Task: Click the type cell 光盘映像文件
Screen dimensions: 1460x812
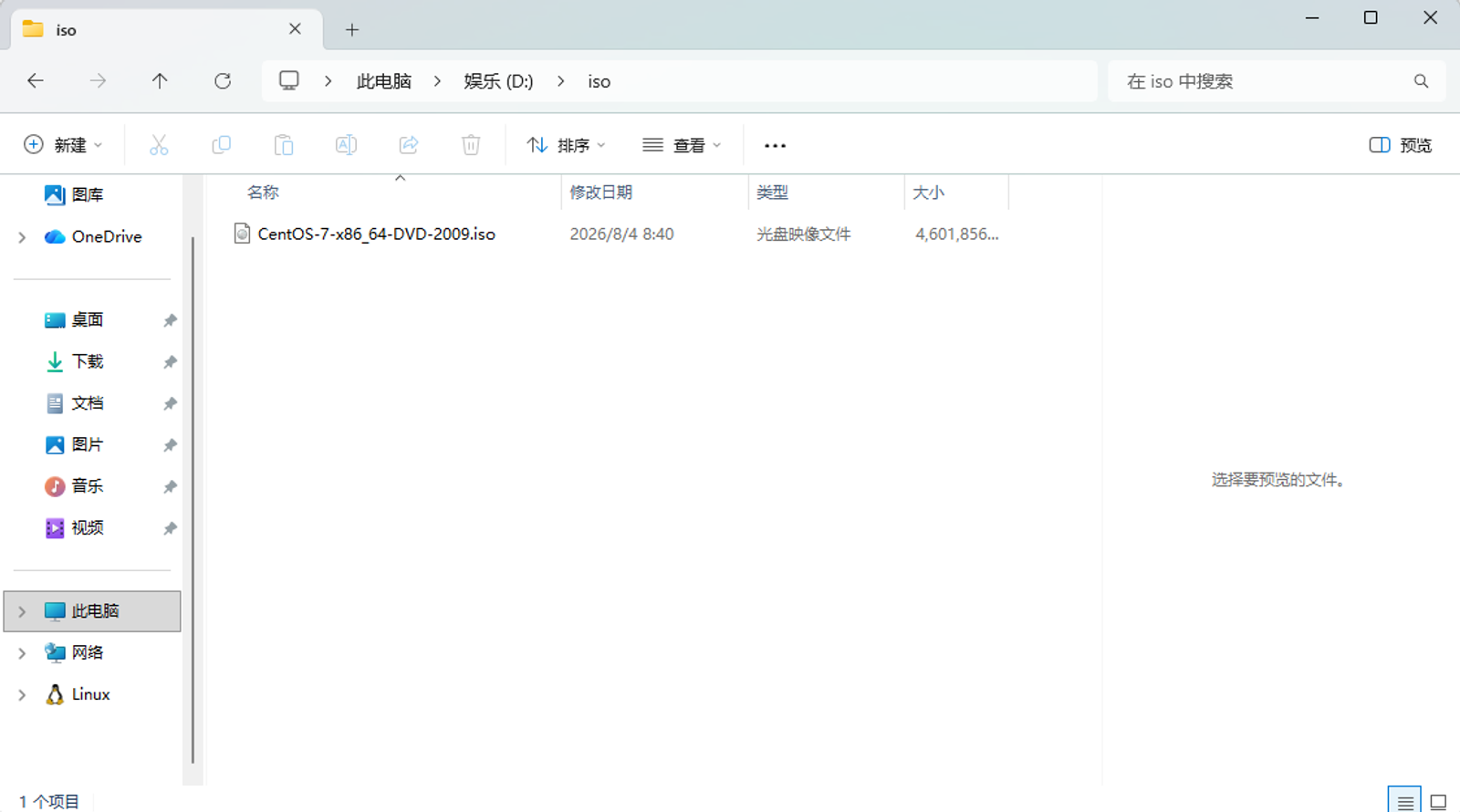Action: pos(803,234)
